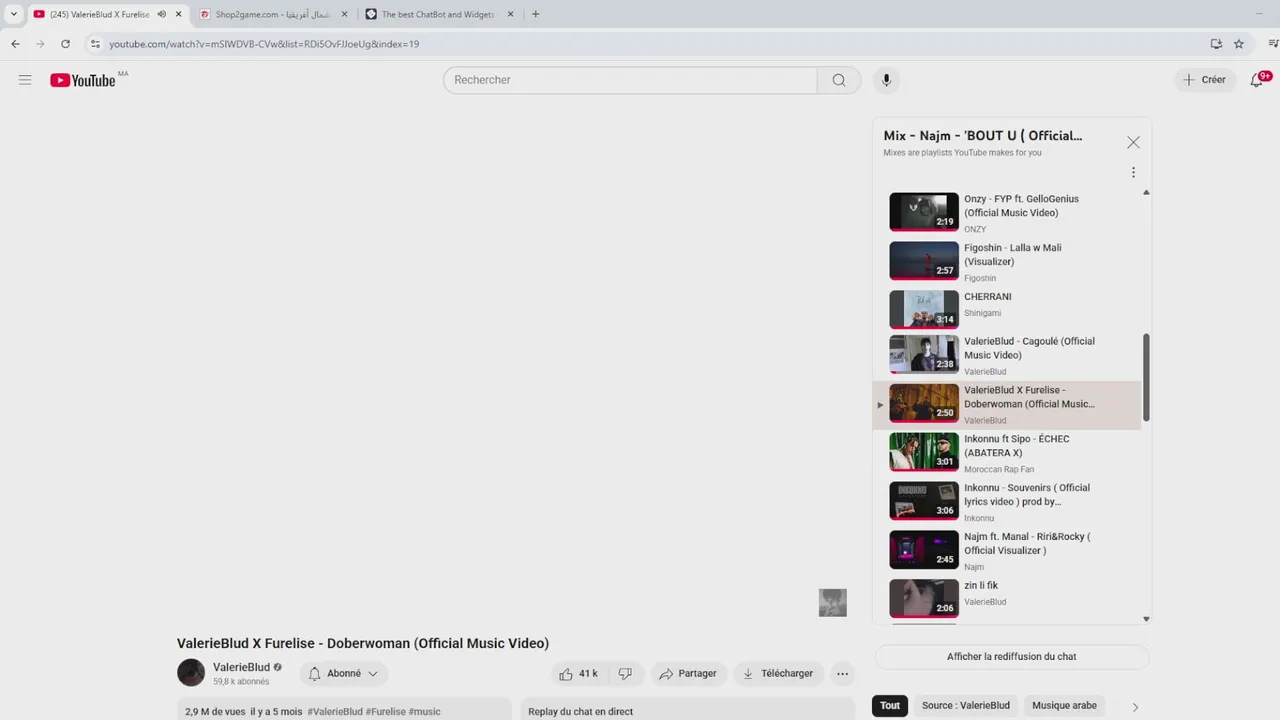Click the Télécharger download button
The image size is (1280, 720).
click(x=778, y=674)
